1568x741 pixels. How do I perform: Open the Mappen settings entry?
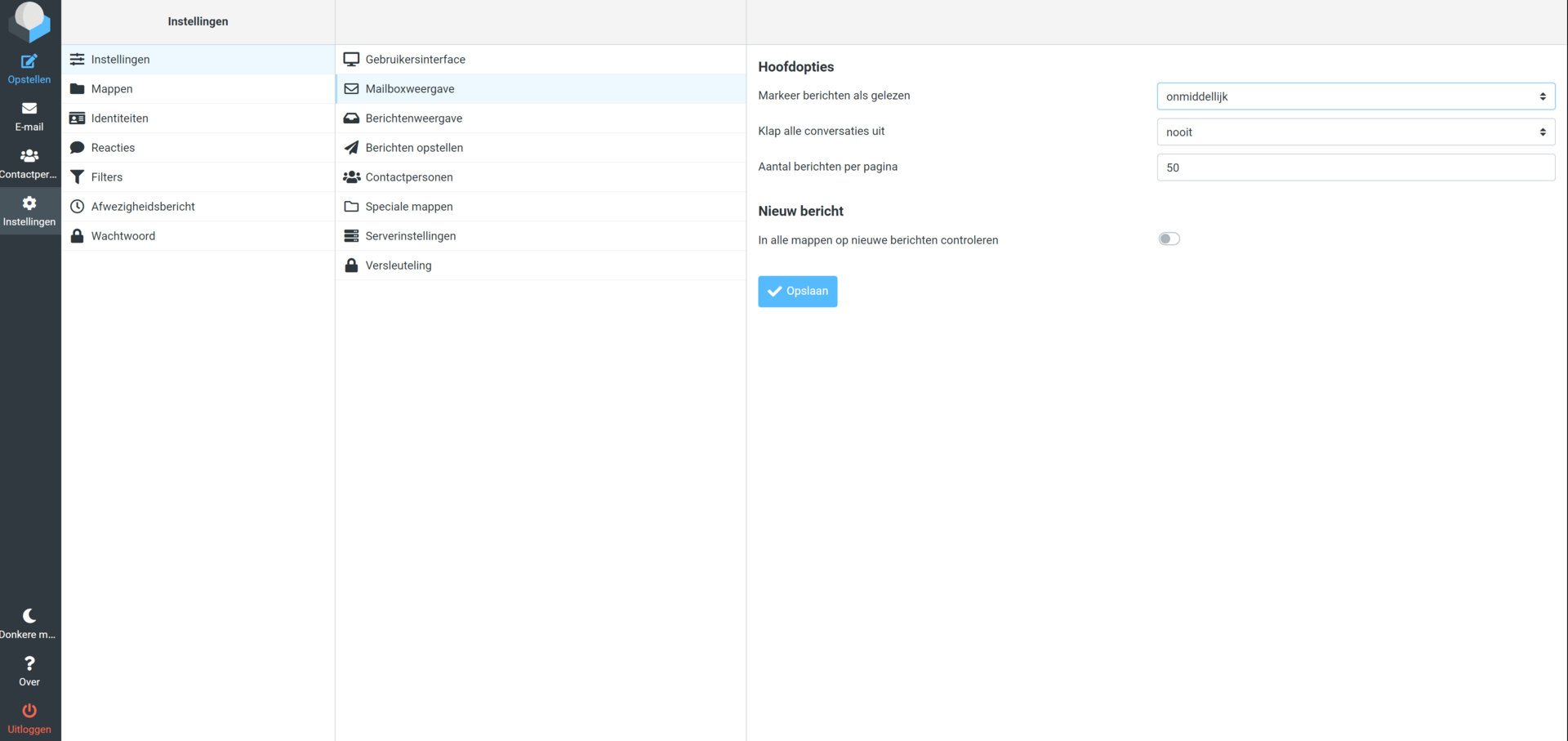click(x=198, y=89)
